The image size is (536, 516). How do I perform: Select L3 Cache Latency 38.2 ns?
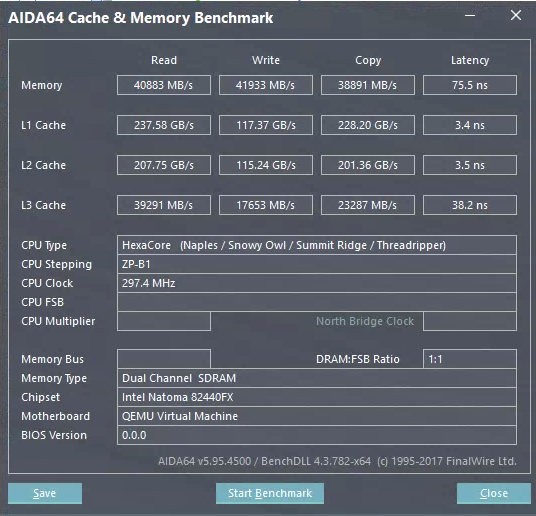point(470,205)
